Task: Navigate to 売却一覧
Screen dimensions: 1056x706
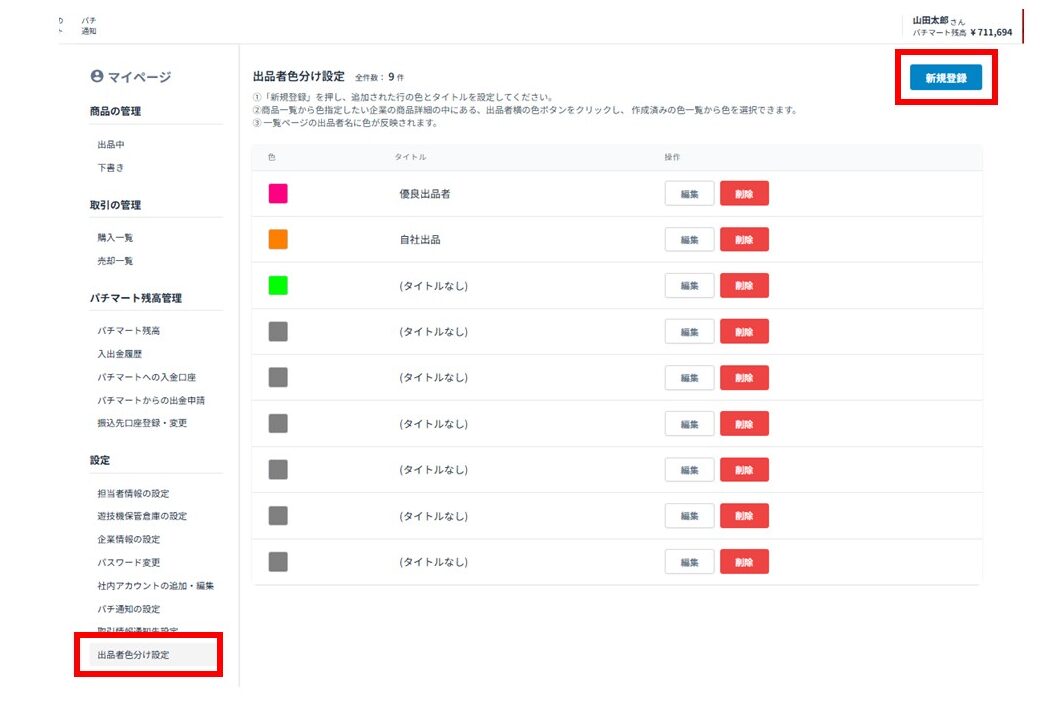Action: click(x=115, y=261)
